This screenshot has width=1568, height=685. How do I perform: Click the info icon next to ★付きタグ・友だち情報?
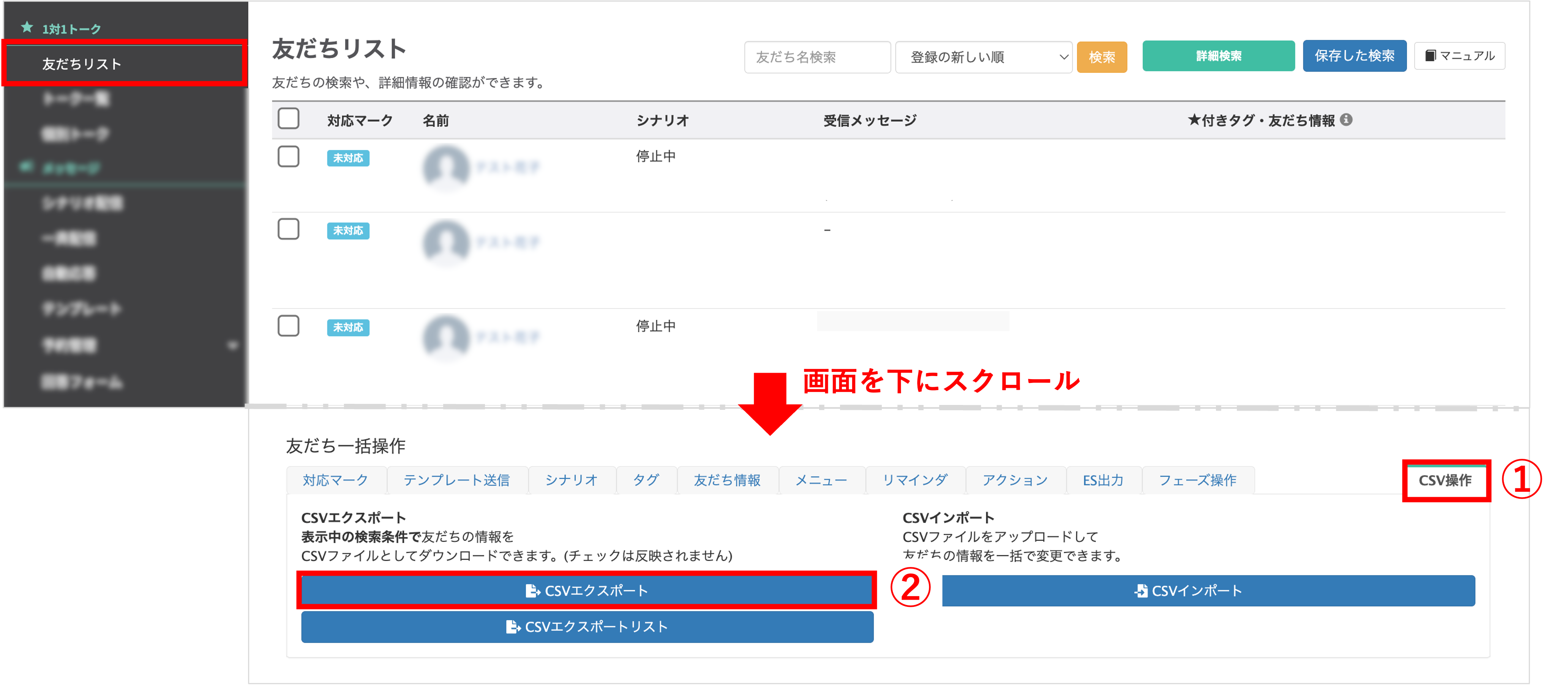[x=1347, y=120]
